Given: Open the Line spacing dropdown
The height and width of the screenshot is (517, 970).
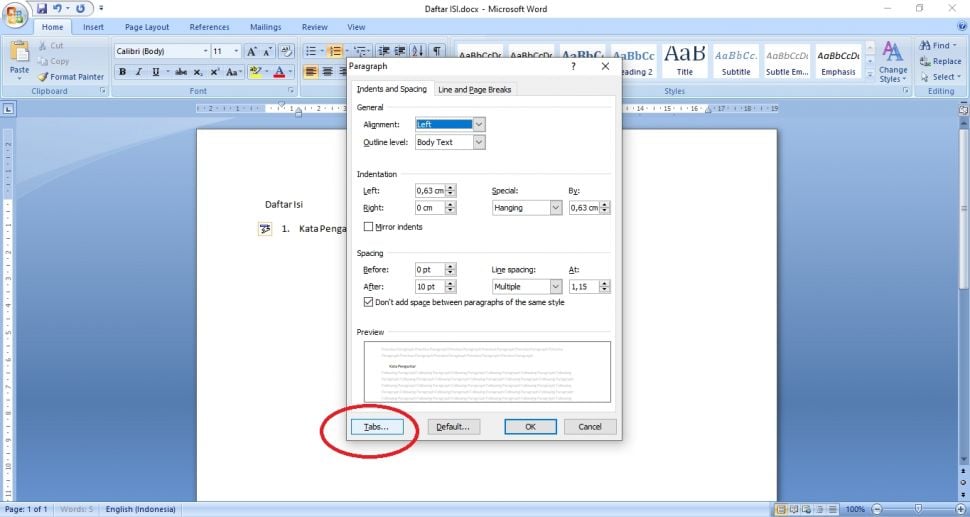Looking at the screenshot, I should pyautogui.click(x=556, y=287).
